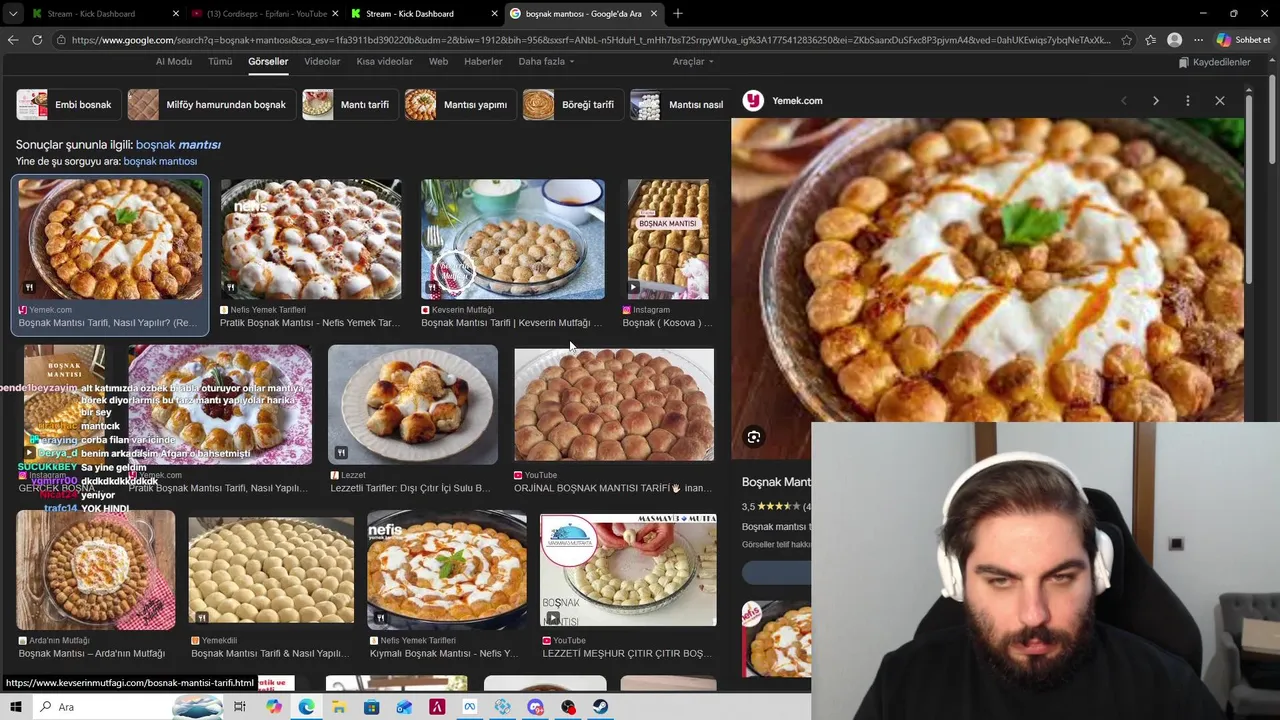Screen dimensions: 1280x720
Task: Open the AI Modu search tab
Action: [173, 61]
